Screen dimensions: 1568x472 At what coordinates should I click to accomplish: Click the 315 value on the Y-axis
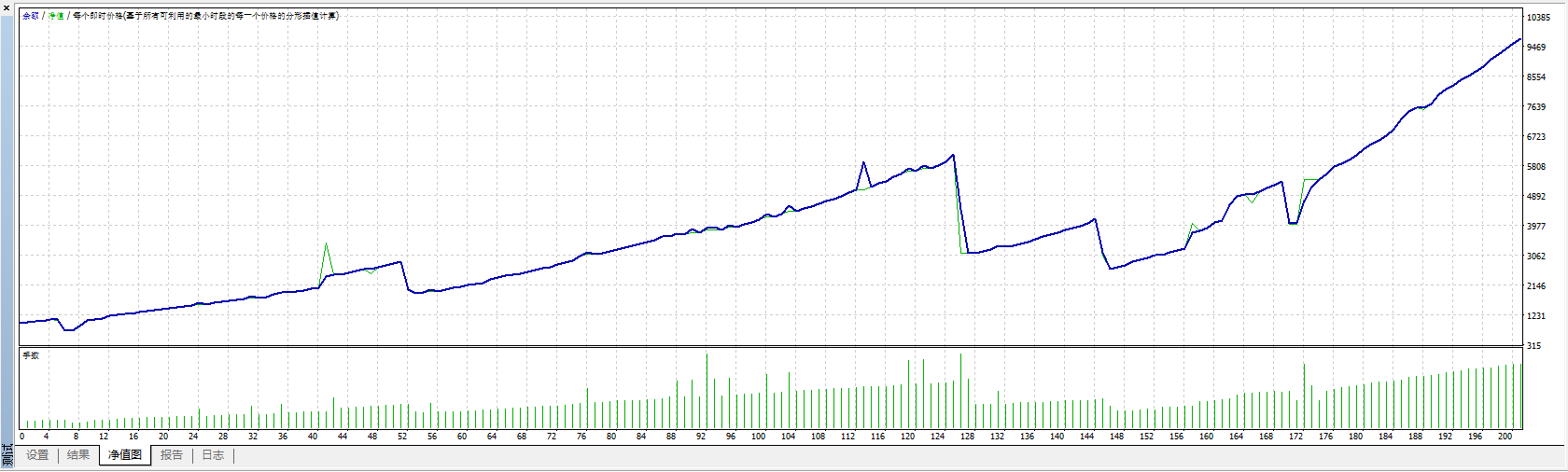tap(1533, 346)
